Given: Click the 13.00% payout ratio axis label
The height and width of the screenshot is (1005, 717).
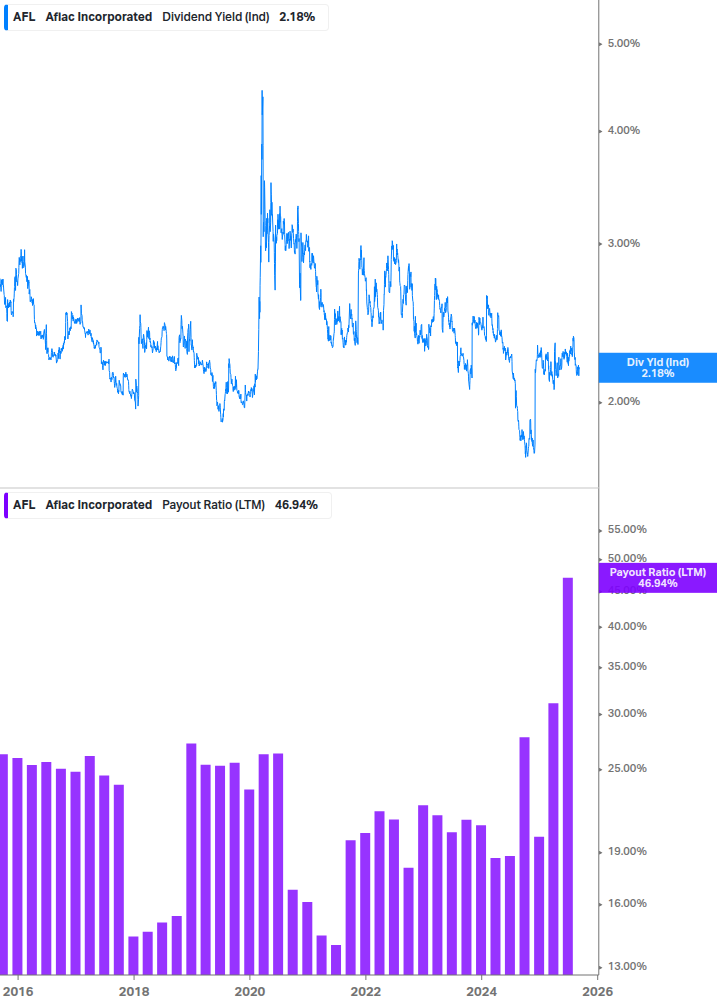Looking at the screenshot, I should tap(627, 967).
